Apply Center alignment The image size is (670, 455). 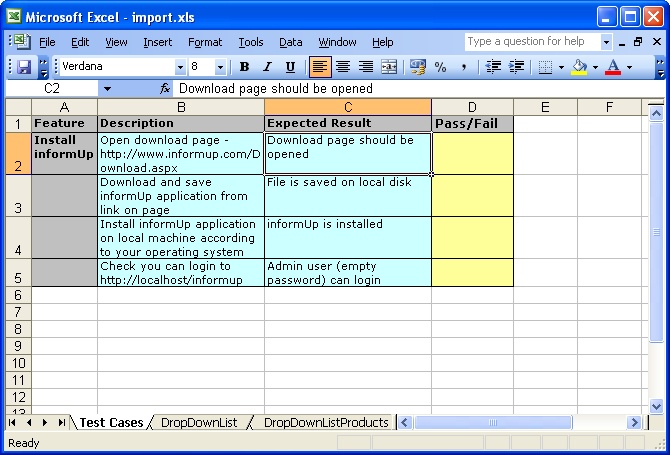click(x=343, y=67)
